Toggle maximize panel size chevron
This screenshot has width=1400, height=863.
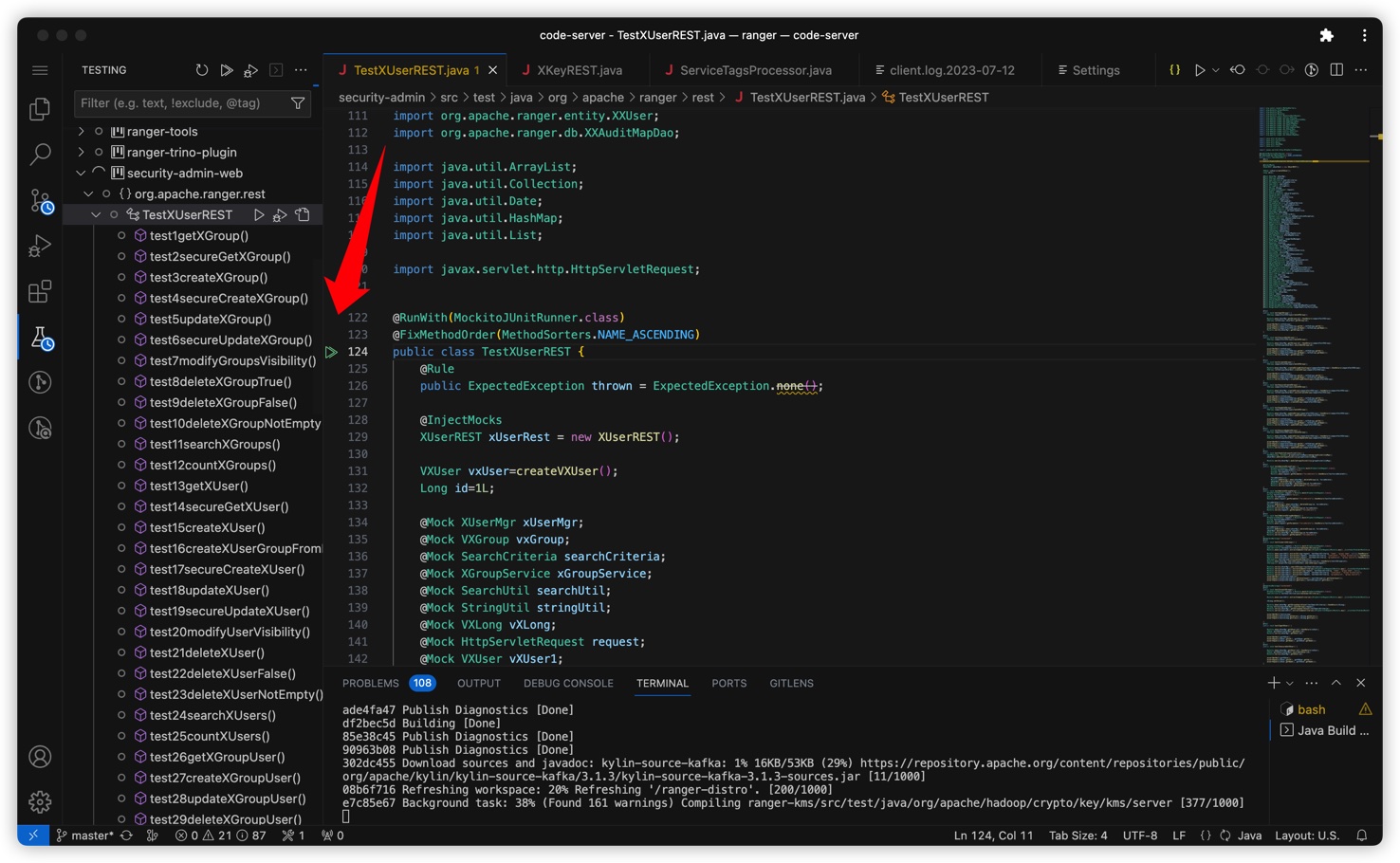coord(1336,683)
